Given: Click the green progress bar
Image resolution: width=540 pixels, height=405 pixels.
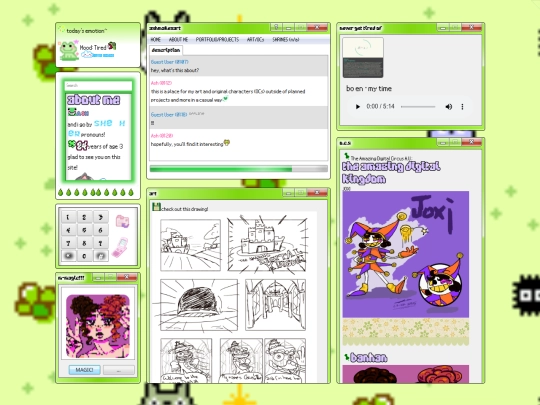Looking at the screenshot, I should click(239, 169).
